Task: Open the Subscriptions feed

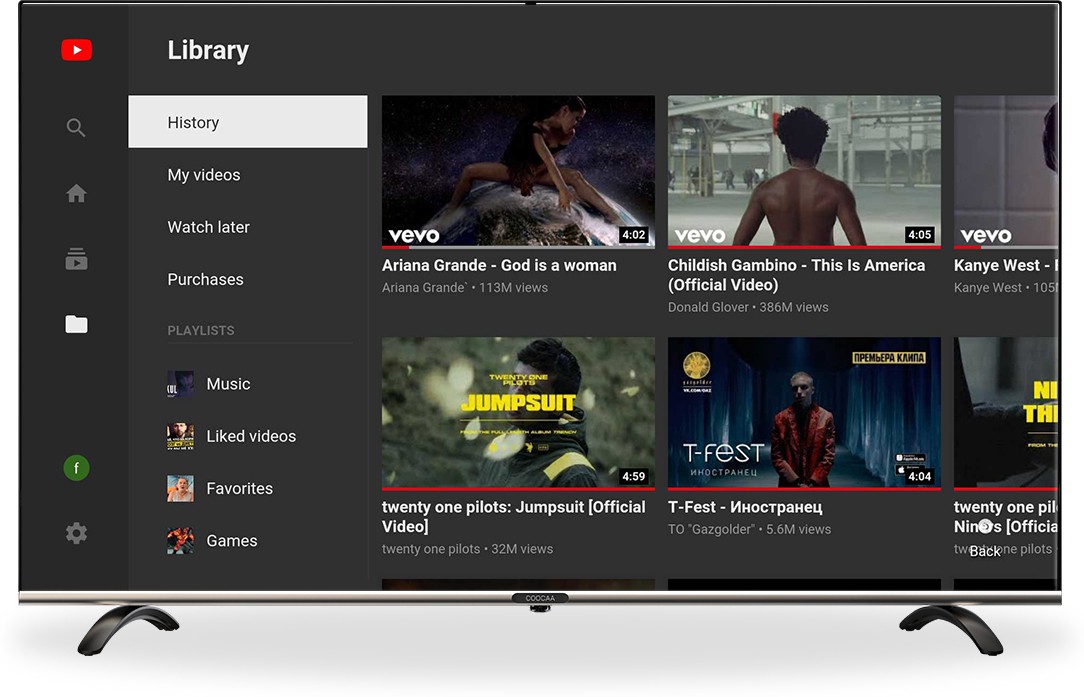Action: pos(76,259)
